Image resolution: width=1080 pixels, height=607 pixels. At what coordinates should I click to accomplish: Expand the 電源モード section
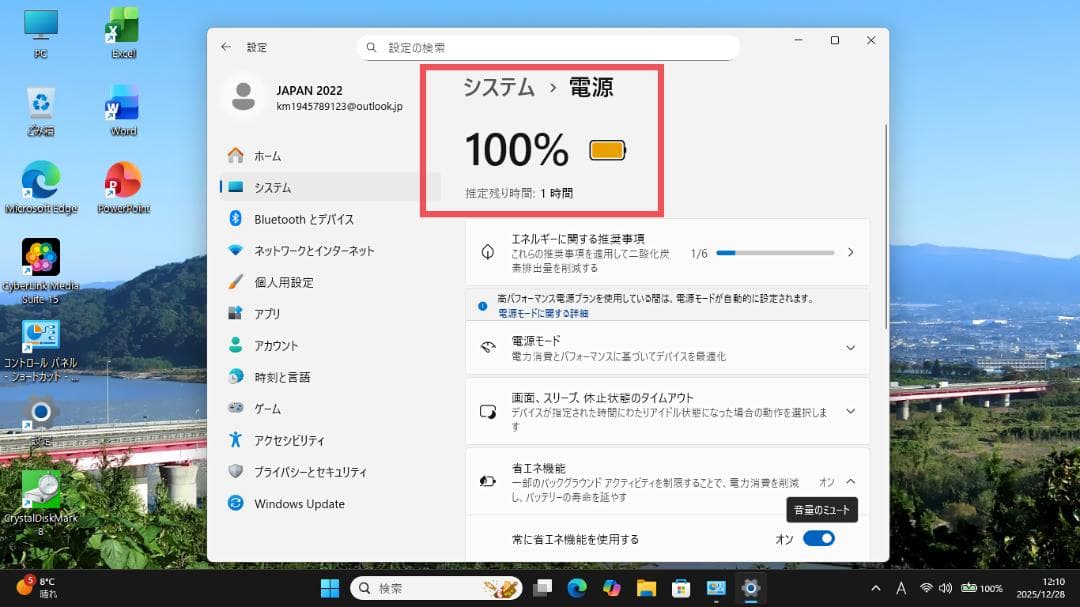click(851, 348)
